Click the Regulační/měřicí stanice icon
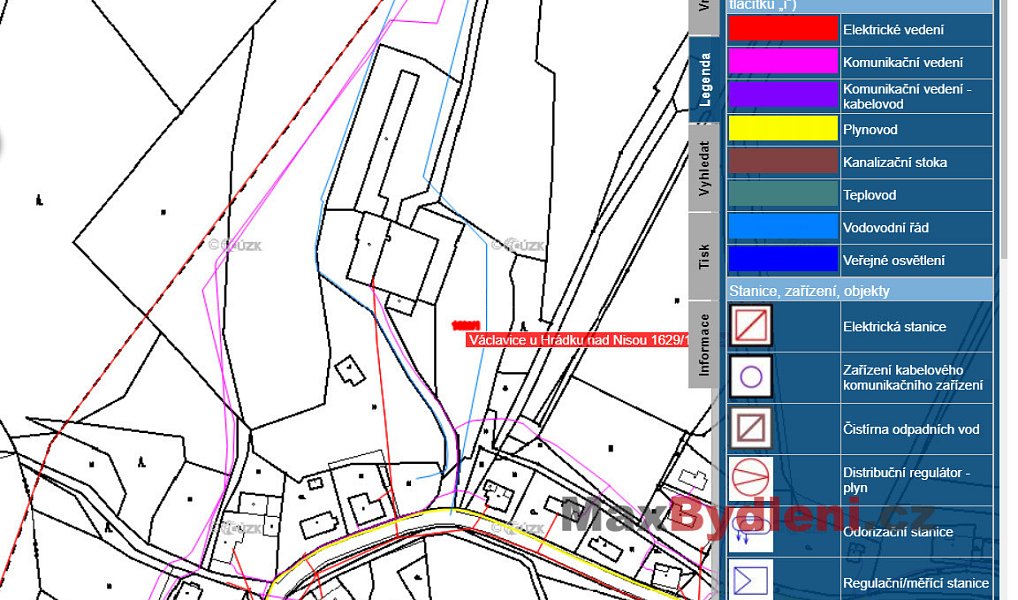This screenshot has height=600, width=1018. (x=751, y=579)
